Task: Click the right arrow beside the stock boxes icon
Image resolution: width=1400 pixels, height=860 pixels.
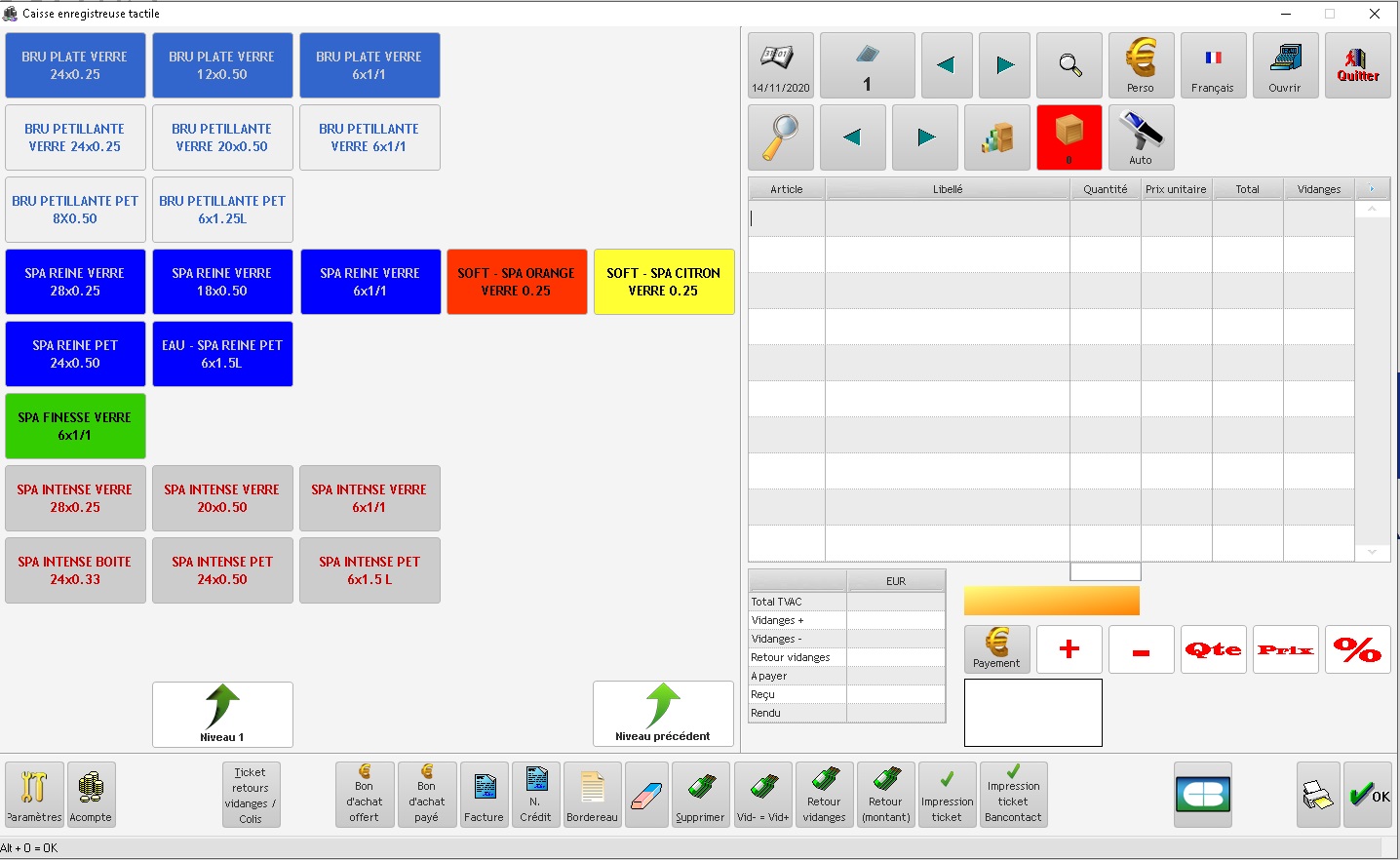Action: [925, 137]
